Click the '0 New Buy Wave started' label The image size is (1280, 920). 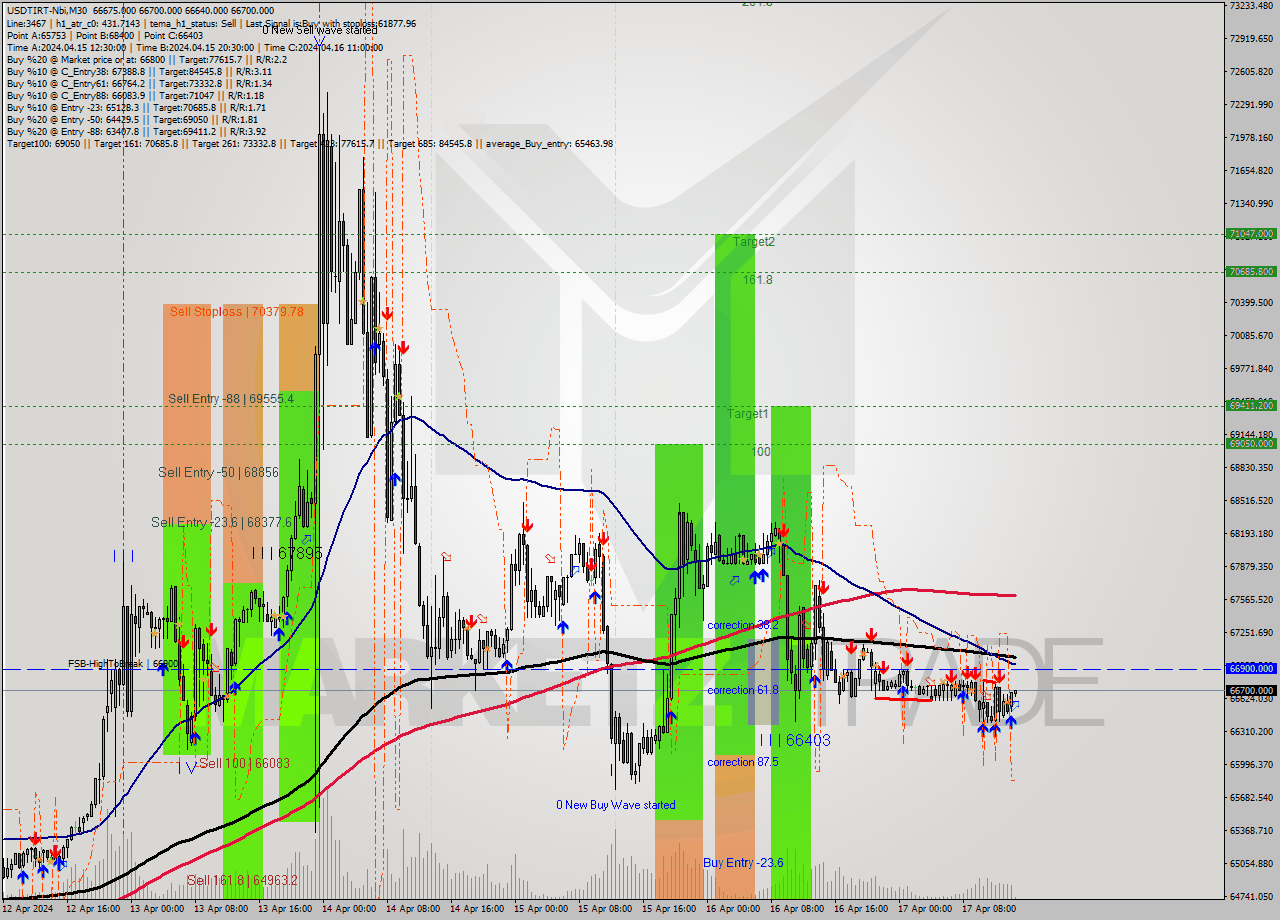point(616,805)
